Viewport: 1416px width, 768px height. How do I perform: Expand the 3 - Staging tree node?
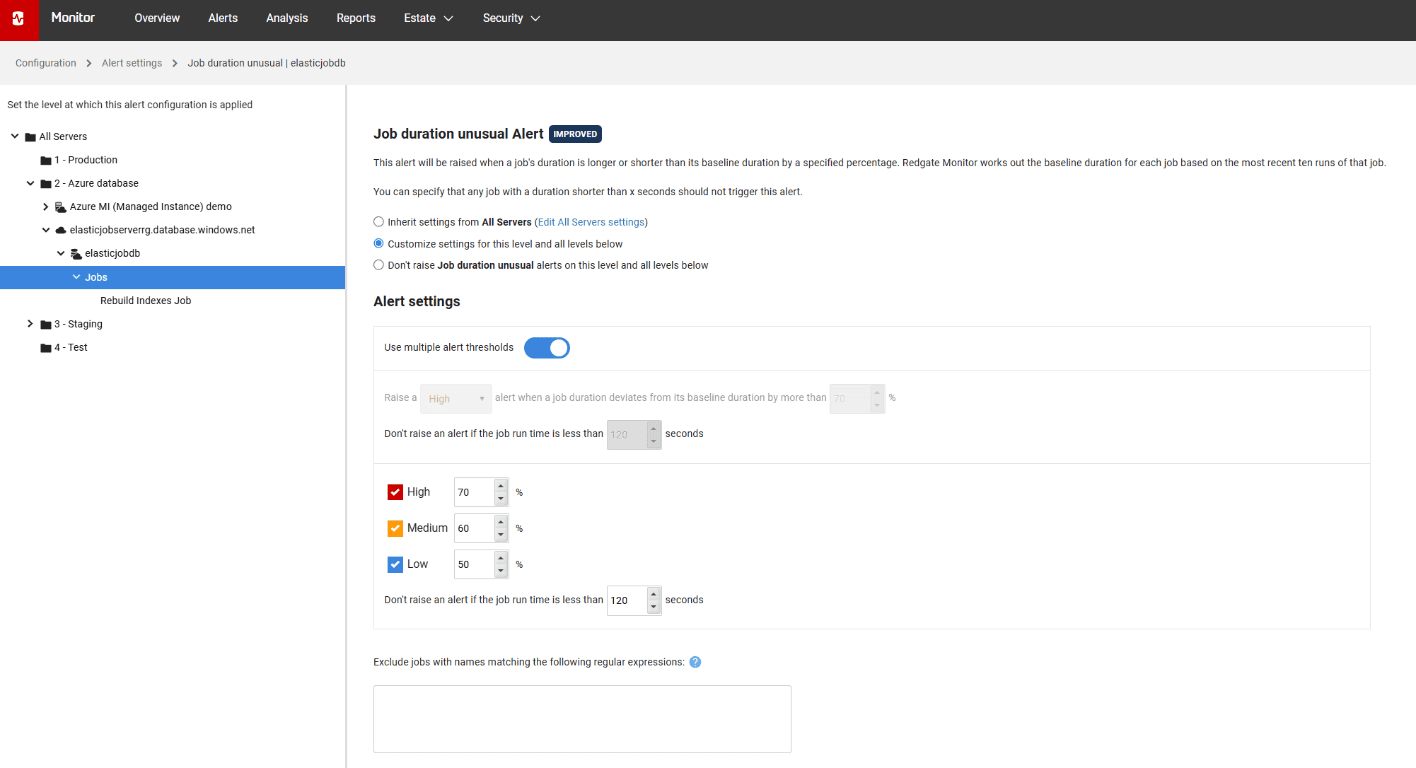[30, 324]
